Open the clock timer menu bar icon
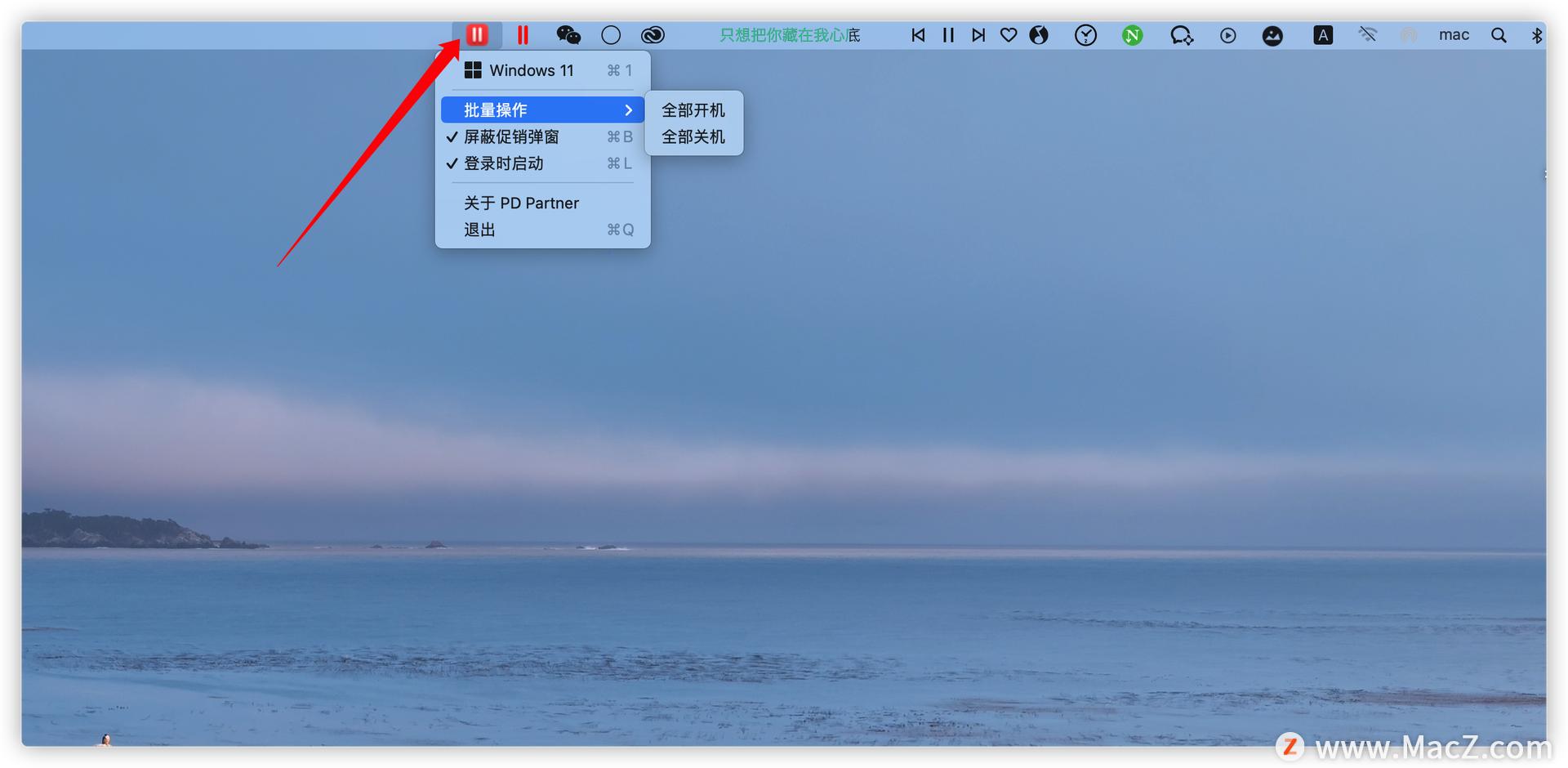The image size is (1568, 768). click(x=1085, y=34)
